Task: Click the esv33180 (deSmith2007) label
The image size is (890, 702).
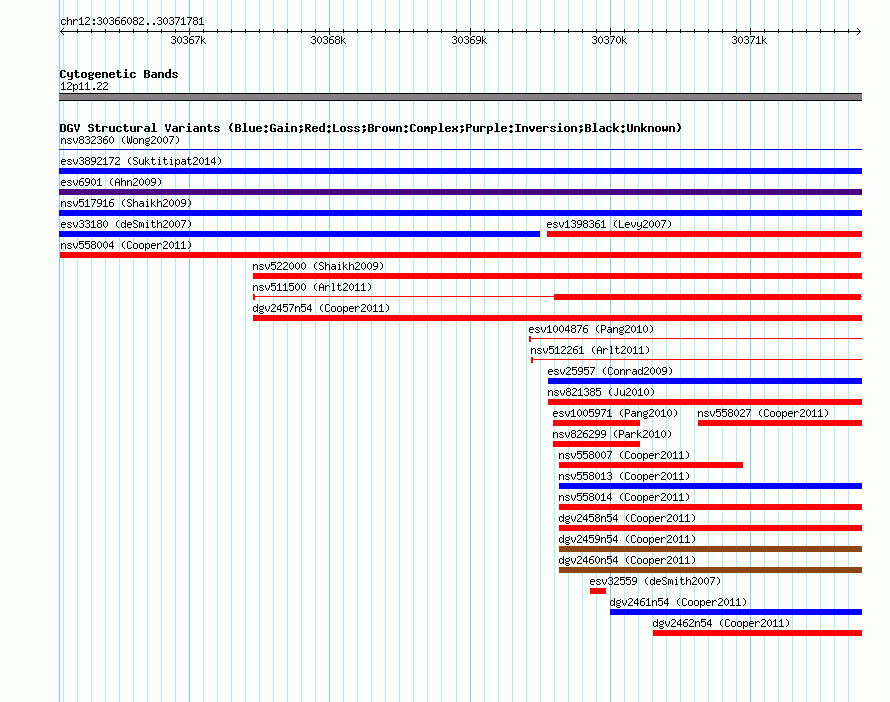Action: point(126,224)
